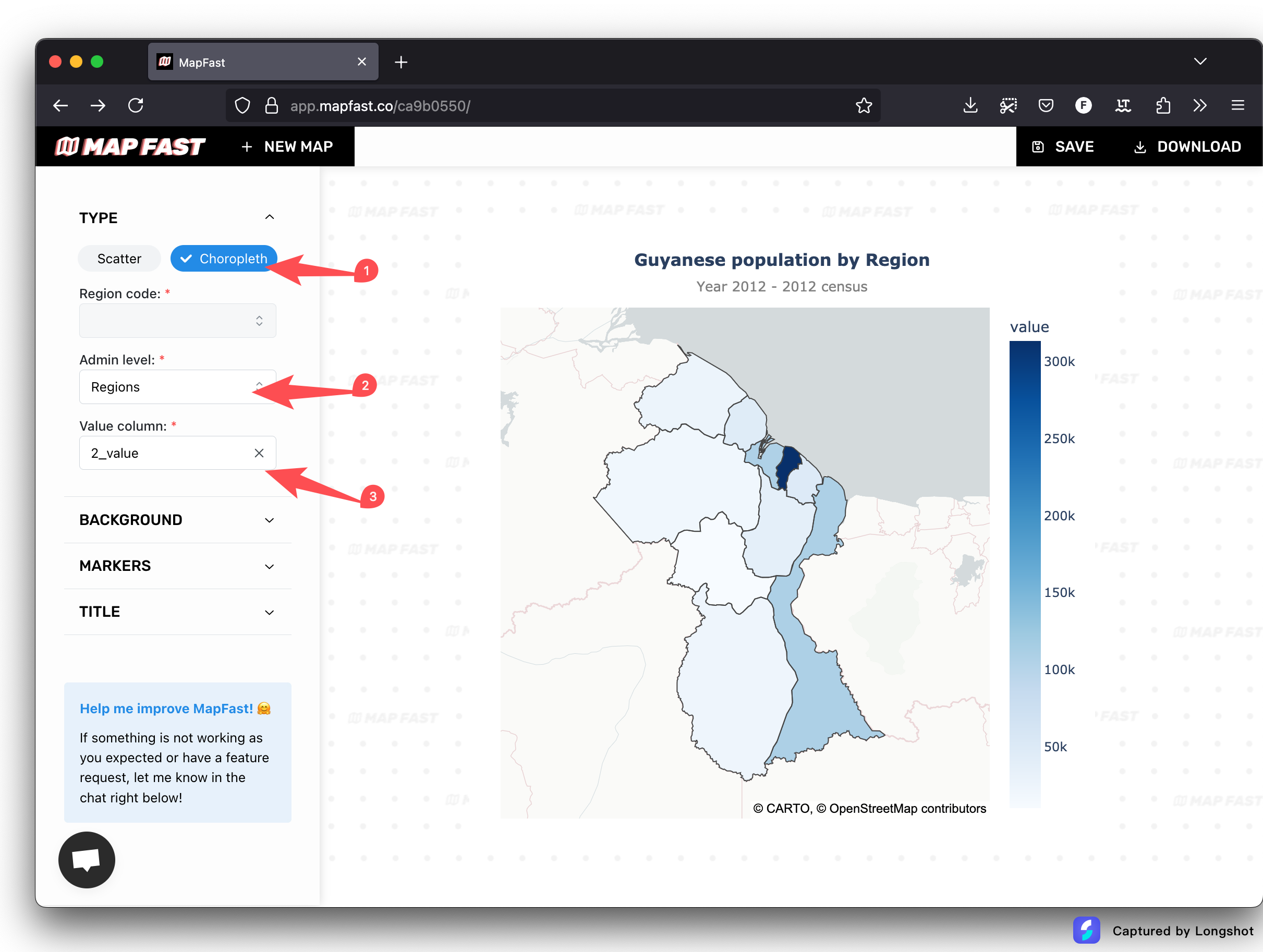Click the screenshot scissors extension icon
This screenshot has height=952, width=1263.
click(x=1009, y=106)
